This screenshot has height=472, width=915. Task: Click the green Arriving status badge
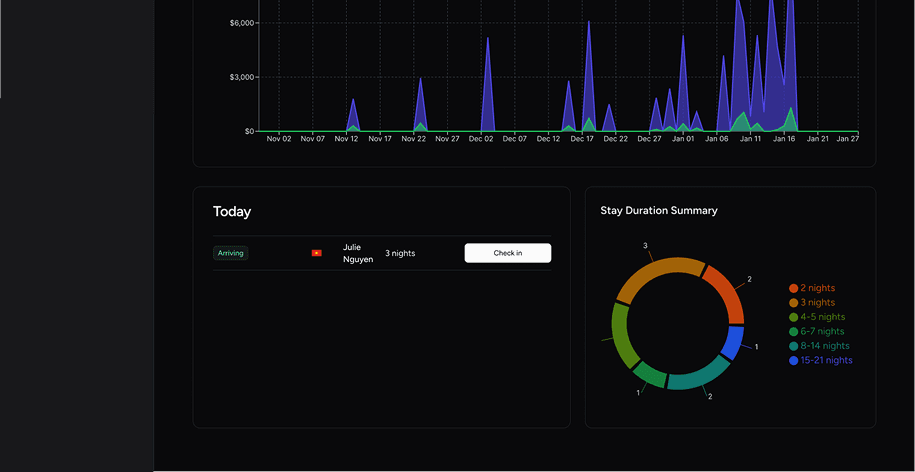click(x=230, y=253)
